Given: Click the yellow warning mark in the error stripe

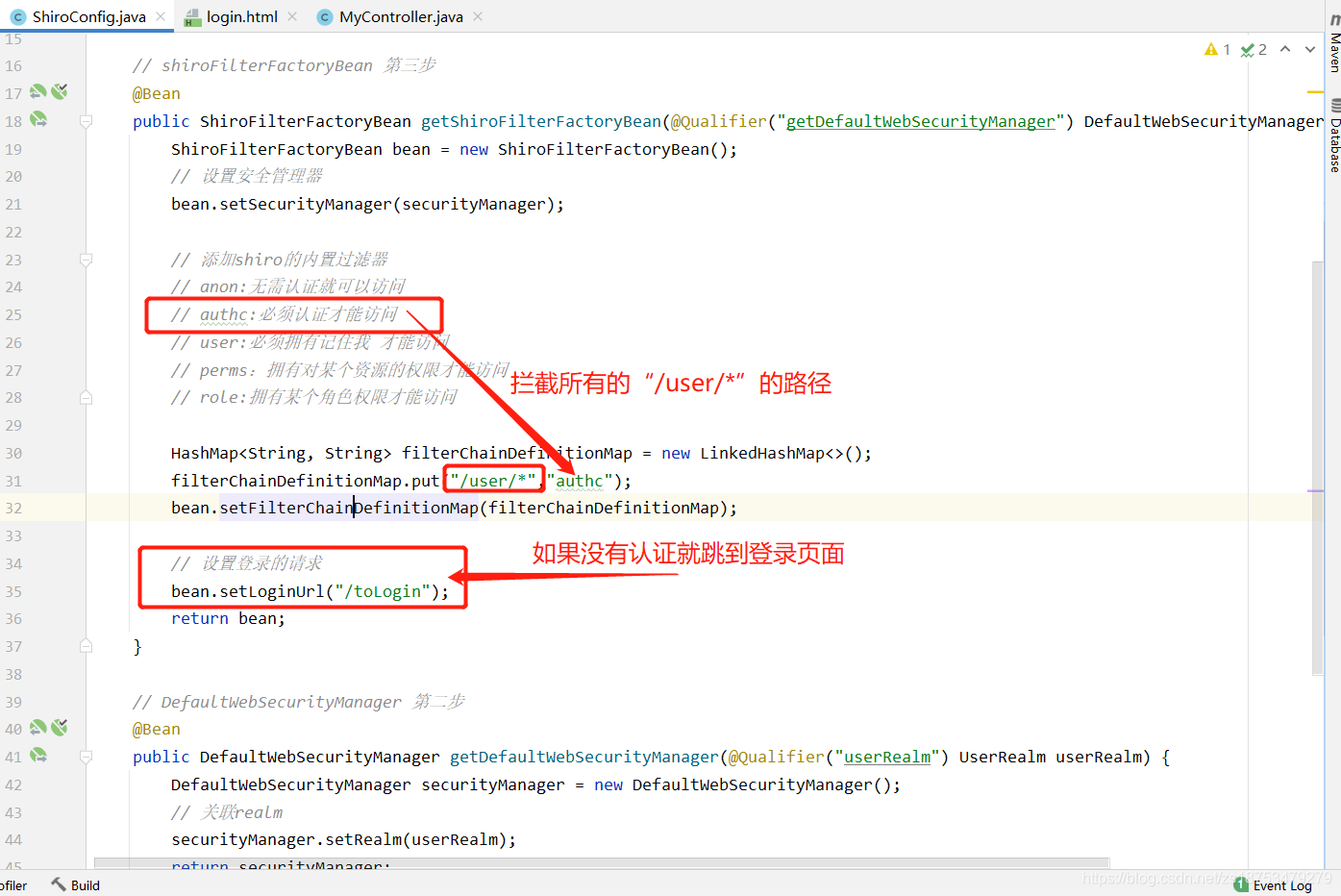Looking at the screenshot, I should [1316, 92].
